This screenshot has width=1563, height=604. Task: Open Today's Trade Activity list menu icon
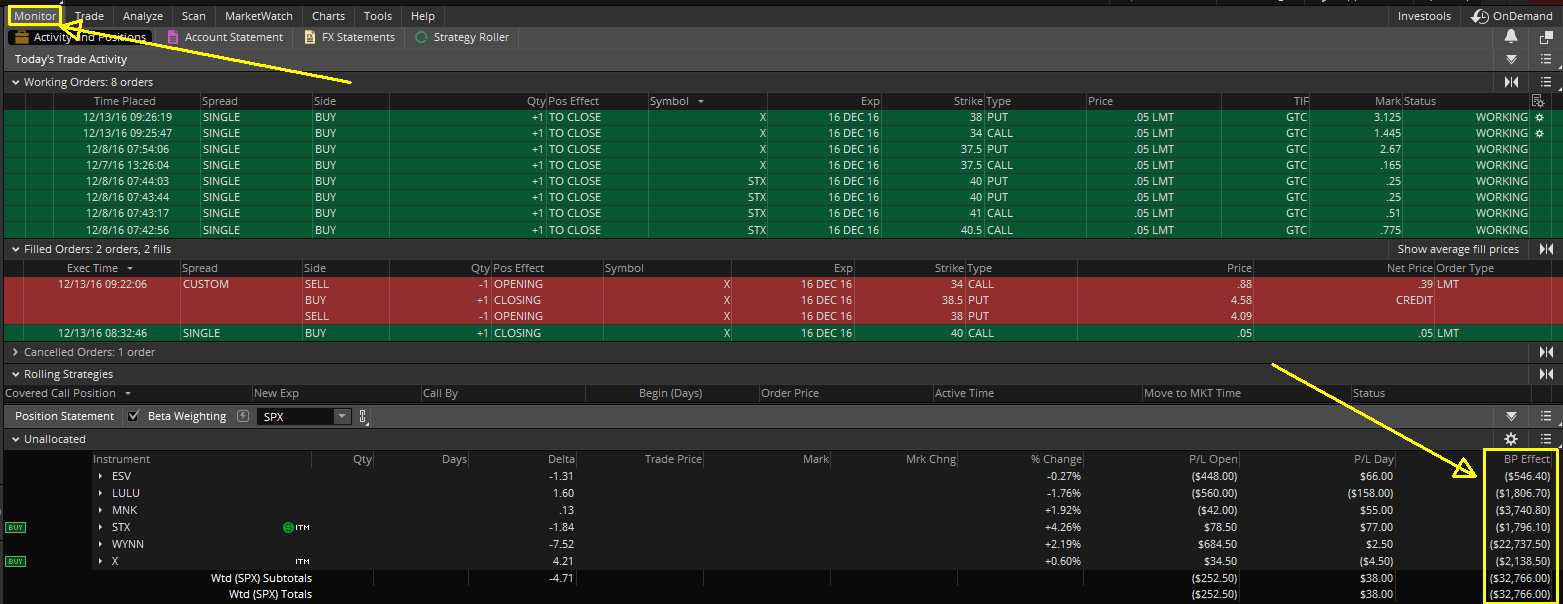1546,59
